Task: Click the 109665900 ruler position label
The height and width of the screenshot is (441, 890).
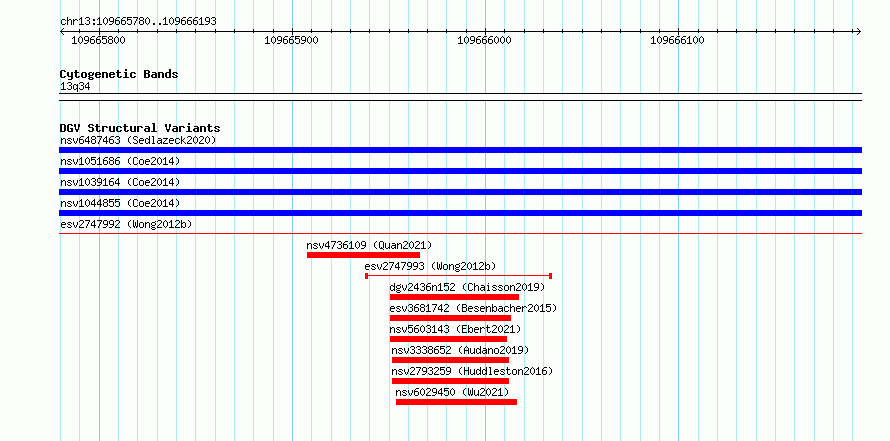Action: 291,40
